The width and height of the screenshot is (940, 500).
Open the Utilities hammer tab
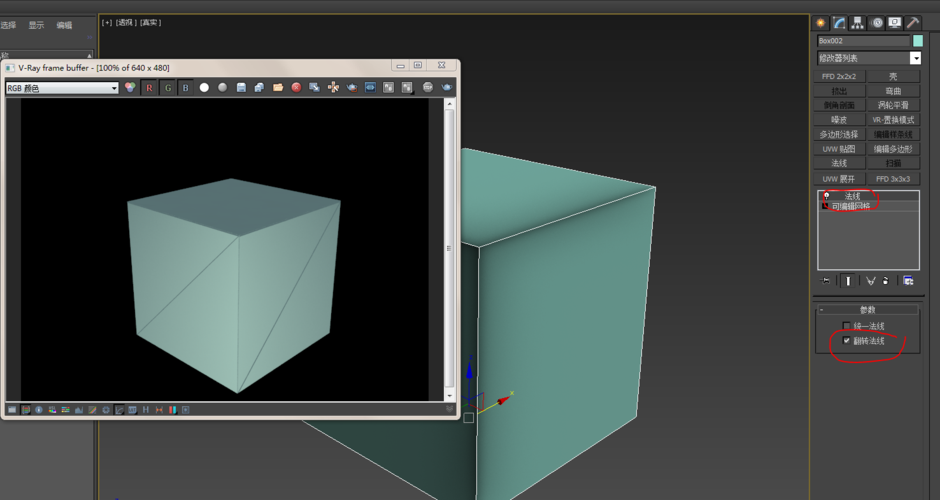point(913,23)
